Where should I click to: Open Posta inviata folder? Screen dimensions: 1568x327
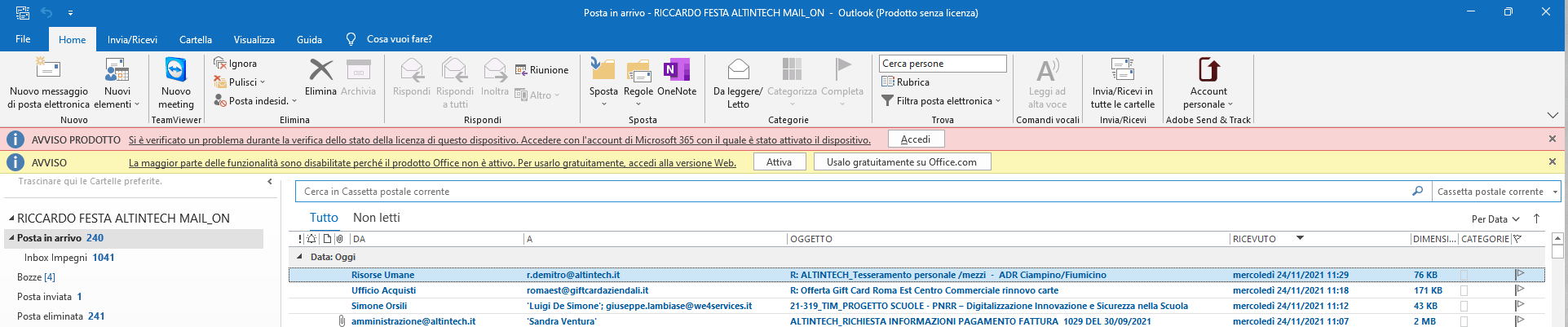click(x=49, y=297)
